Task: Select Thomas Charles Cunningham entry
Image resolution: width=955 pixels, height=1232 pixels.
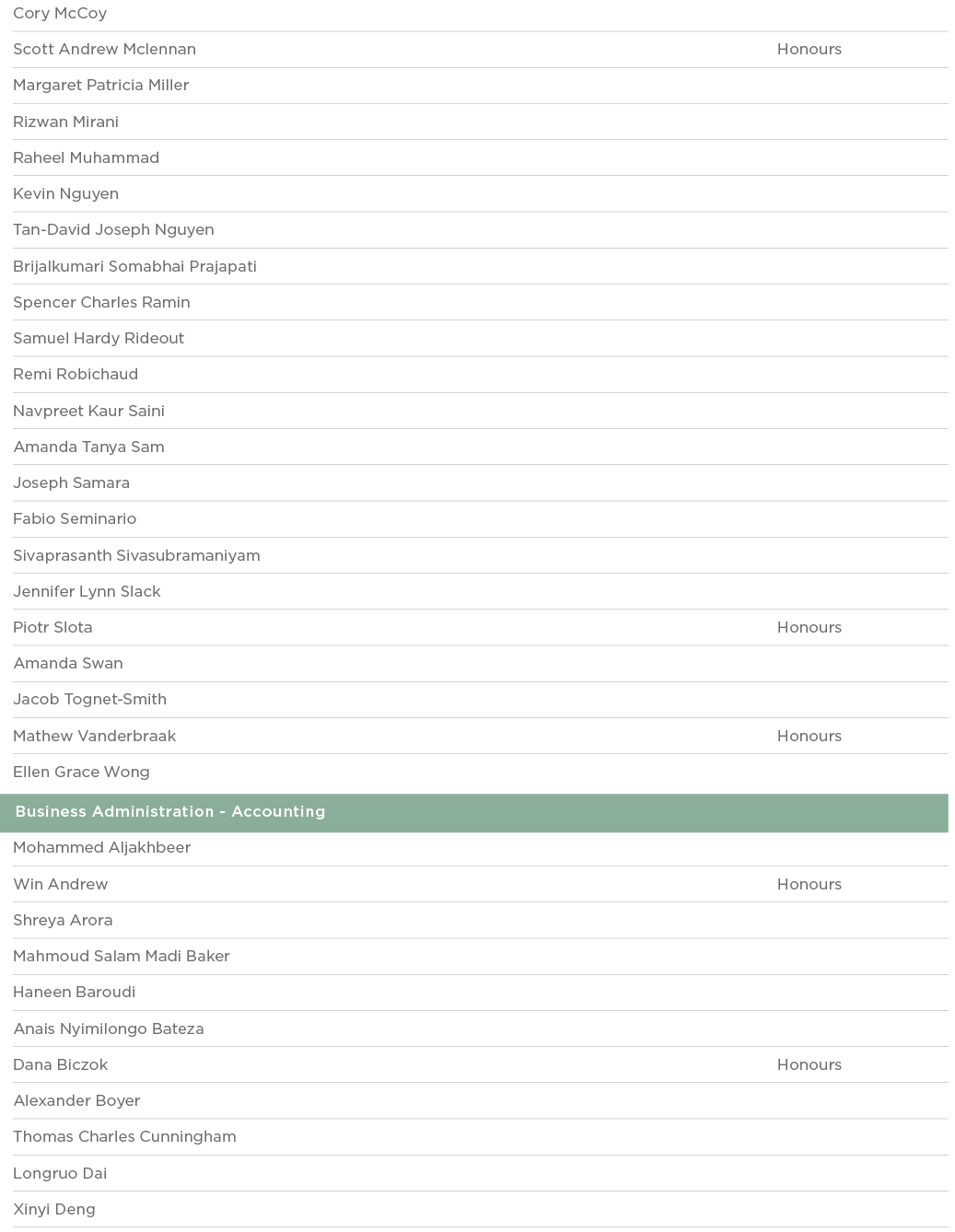Action: [124, 1137]
